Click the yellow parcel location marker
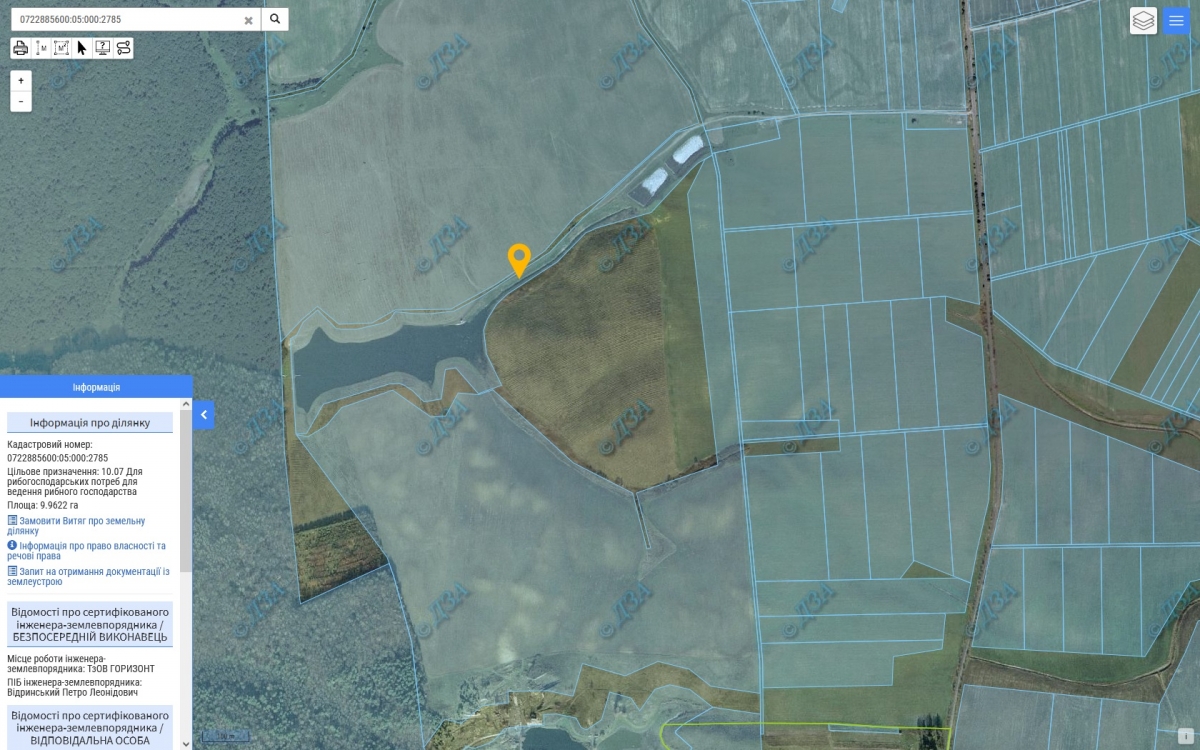 point(518,260)
